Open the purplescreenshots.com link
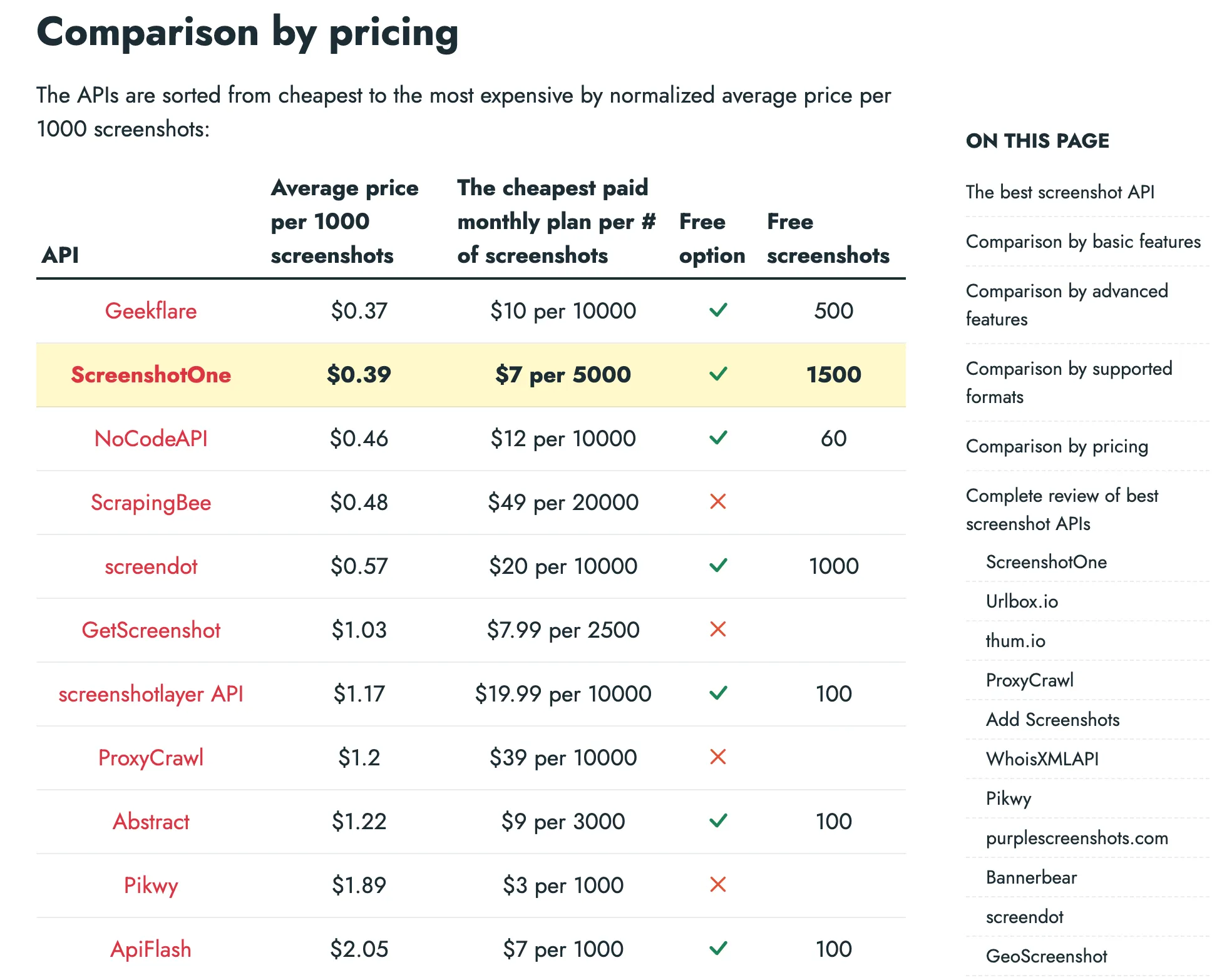The image size is (1217, 980). (x=1077, y=838)
